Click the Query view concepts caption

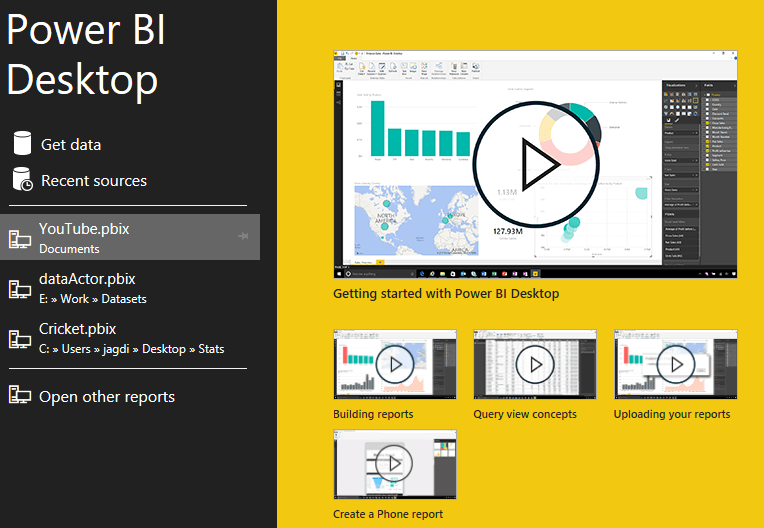point(525,414)
